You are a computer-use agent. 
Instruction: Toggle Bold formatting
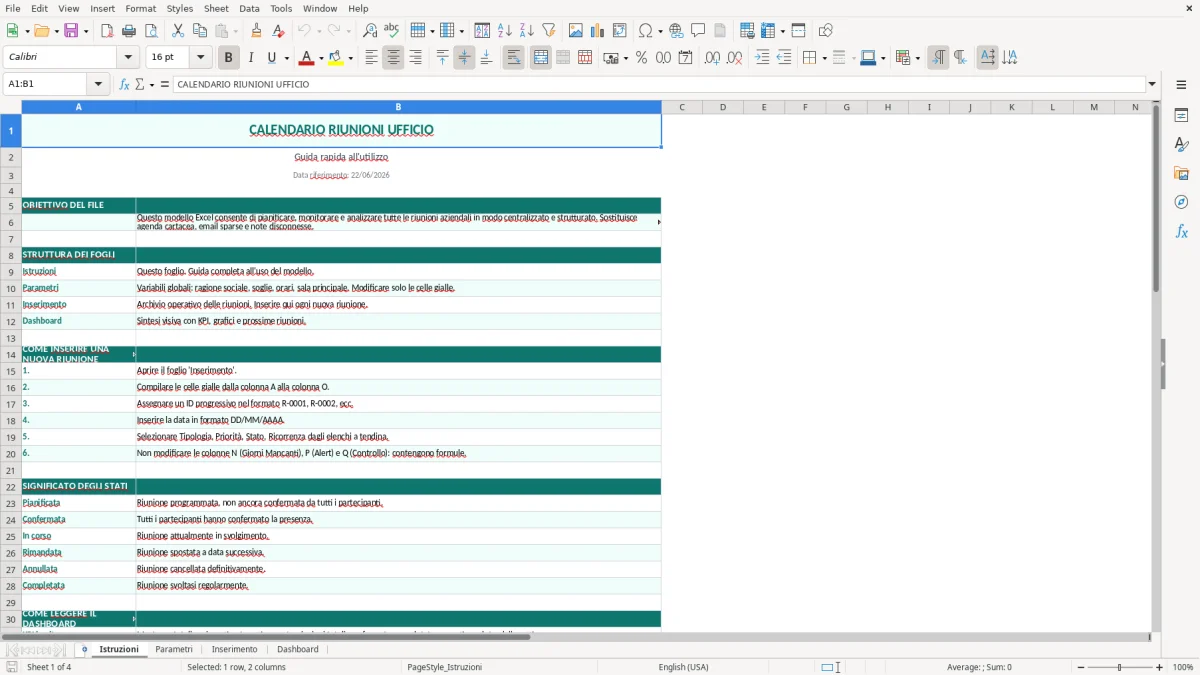coord(229,58)
